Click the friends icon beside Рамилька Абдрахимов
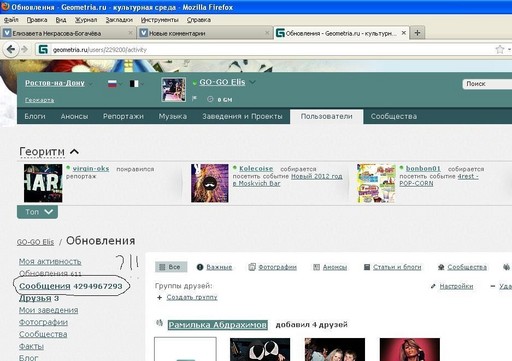 (160, 323)
